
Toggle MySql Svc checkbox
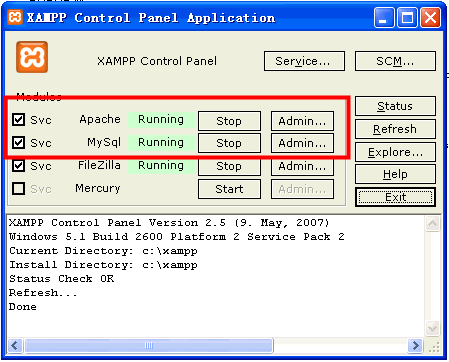tap(18, 142)
